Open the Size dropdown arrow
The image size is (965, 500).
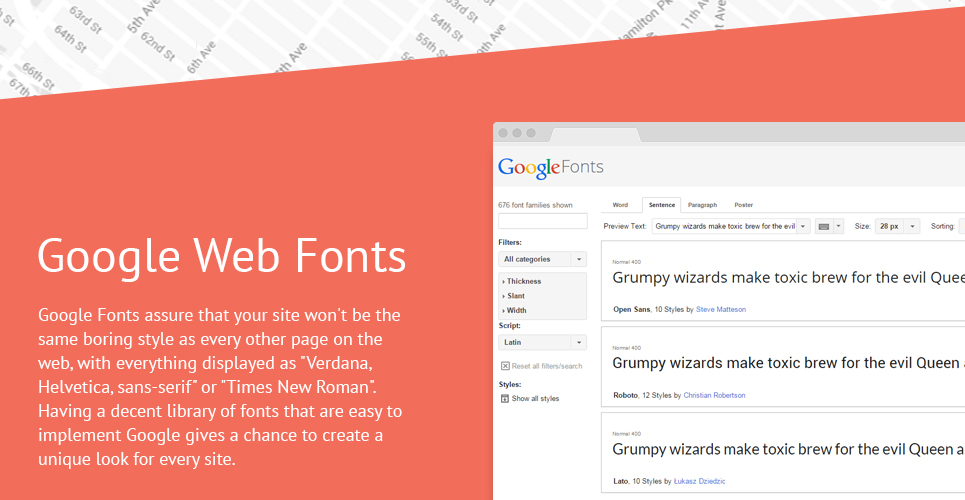(x=912, y=227)
